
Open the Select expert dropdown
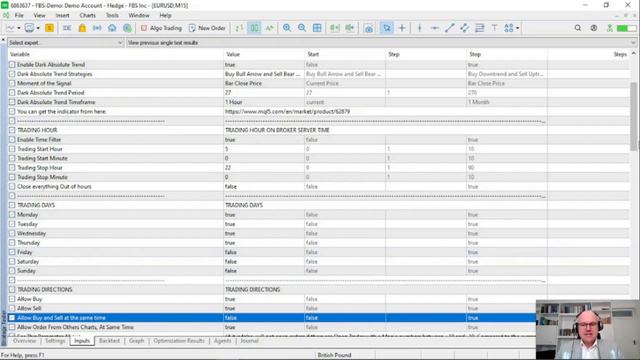click(65, 42)
